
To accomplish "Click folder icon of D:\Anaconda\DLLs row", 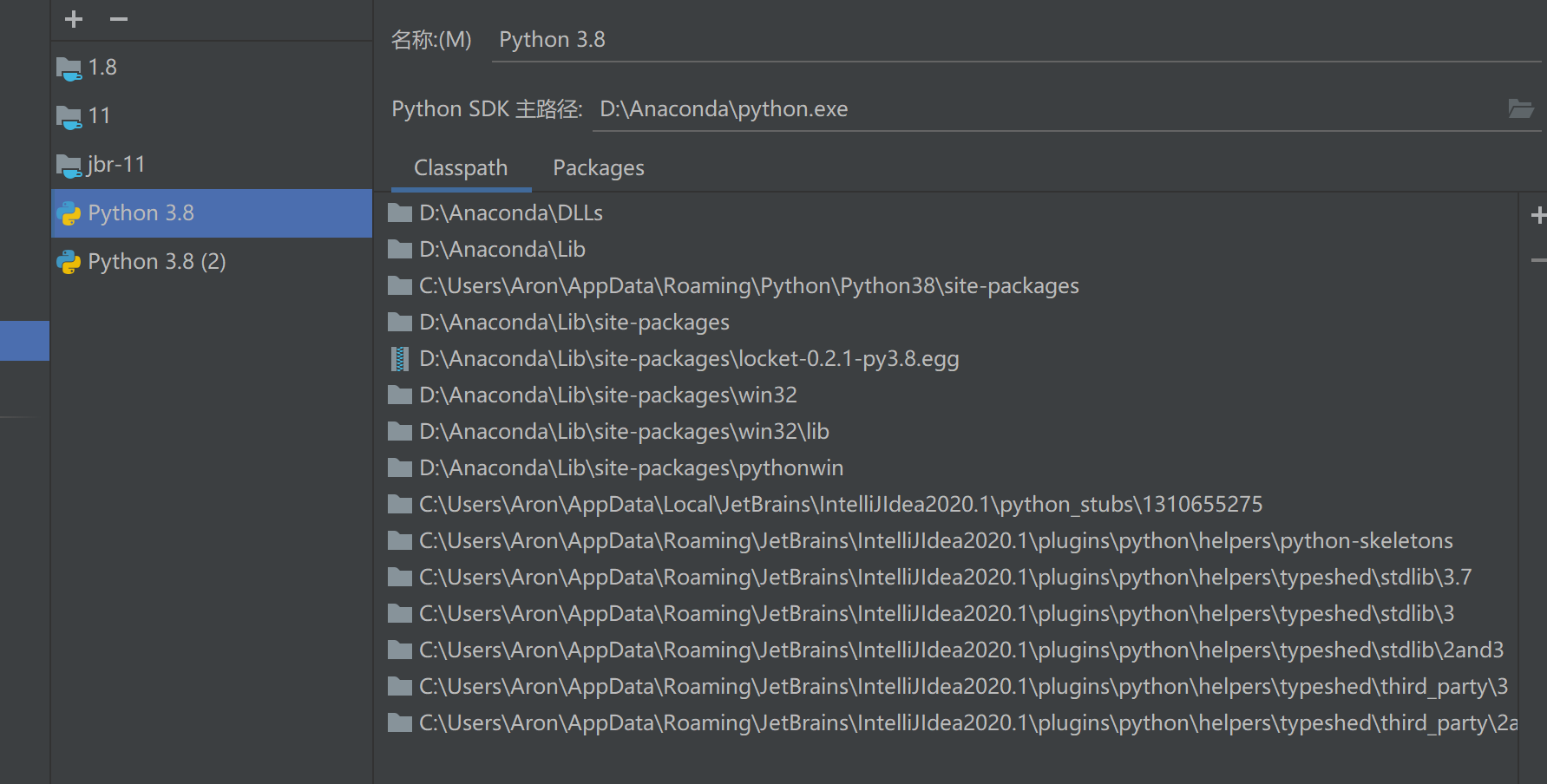I will pyautogui.click(x=400, y=213).
